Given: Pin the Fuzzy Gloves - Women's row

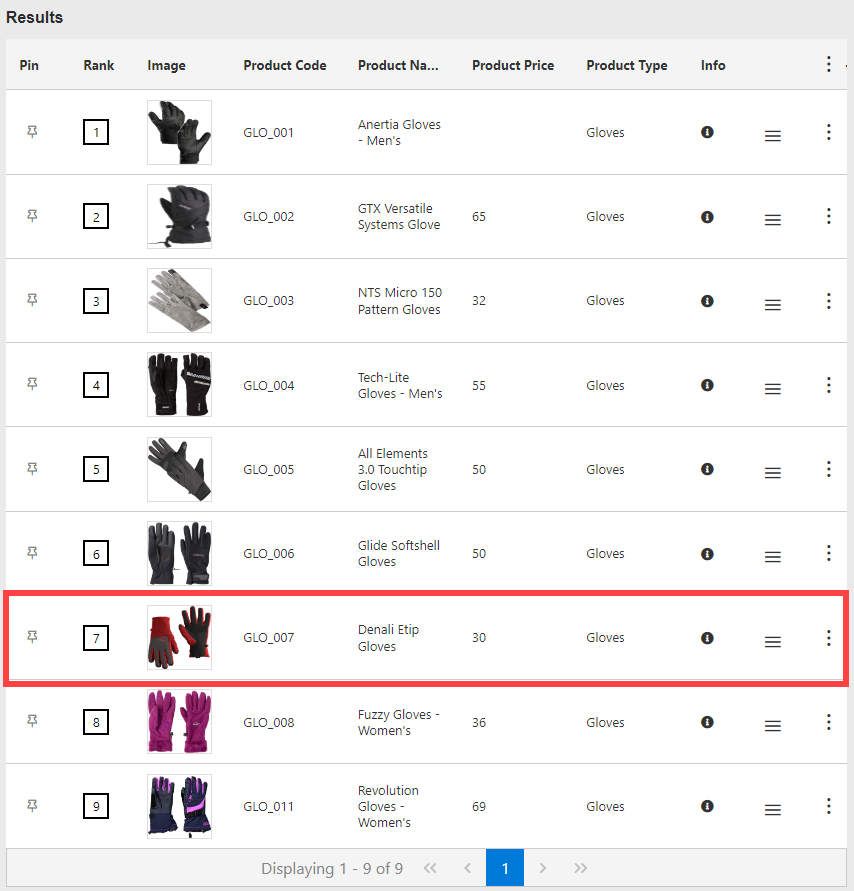Looking at the screenshot, I should (31, 721).
